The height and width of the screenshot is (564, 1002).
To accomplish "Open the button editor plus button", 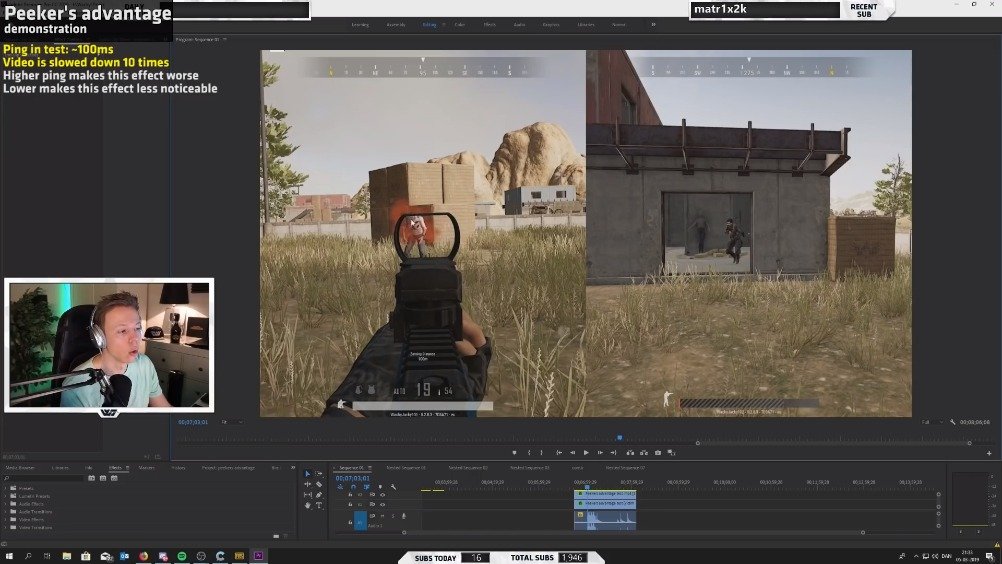I will coord(989,453).
